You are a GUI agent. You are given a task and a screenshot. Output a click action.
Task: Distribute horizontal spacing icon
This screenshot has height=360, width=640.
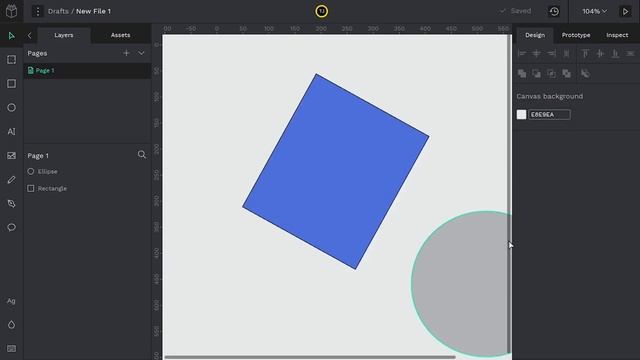[x=567, y=53]
